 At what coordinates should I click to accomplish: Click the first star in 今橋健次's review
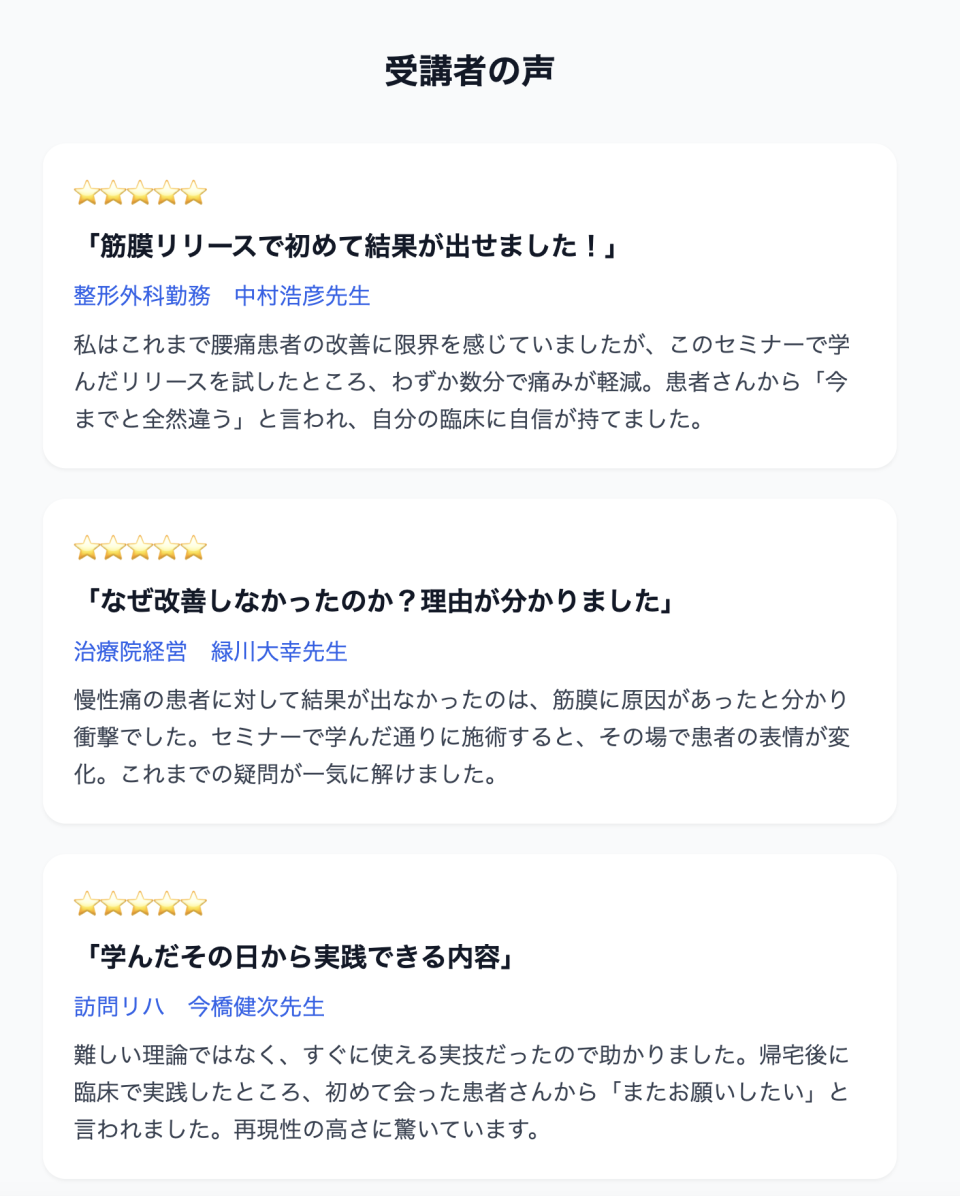click(x=87, y=904)
